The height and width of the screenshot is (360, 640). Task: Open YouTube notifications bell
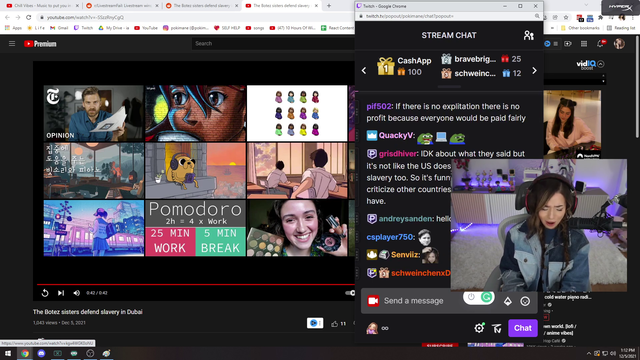[x=600, y=43]
